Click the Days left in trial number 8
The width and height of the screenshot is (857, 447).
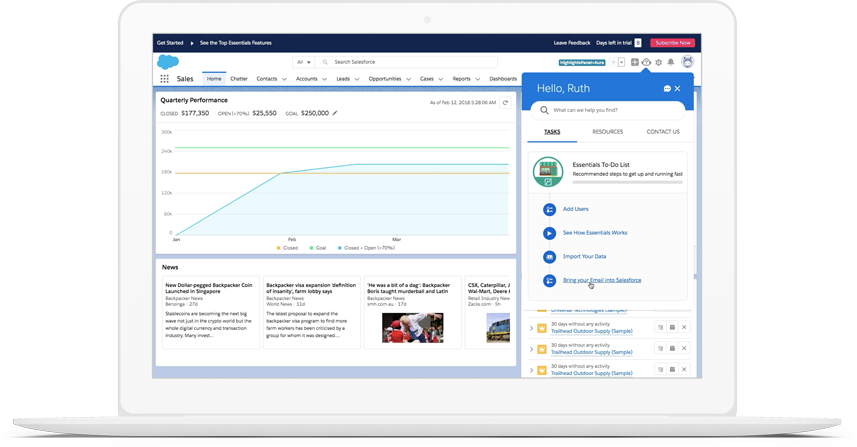click(x=638, y=43)
